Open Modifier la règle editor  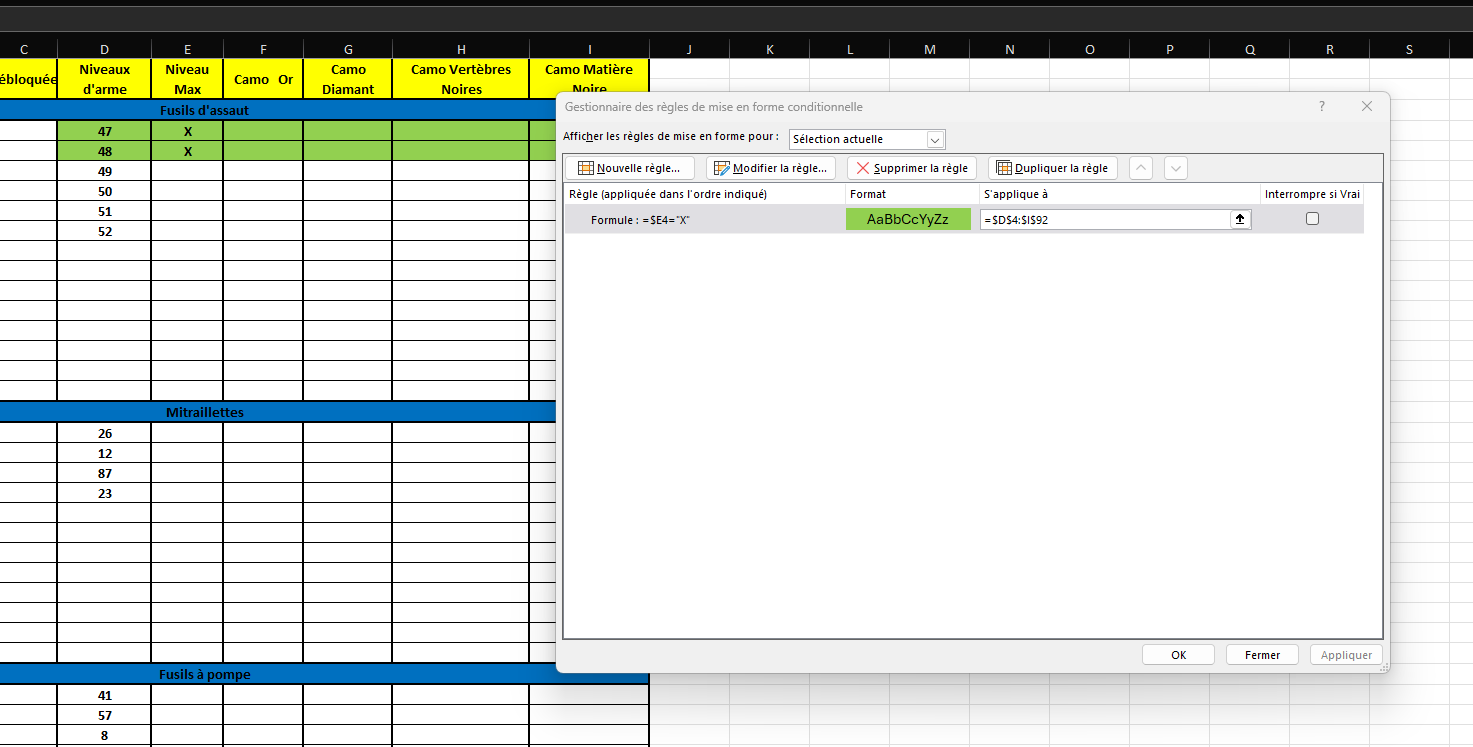(x=770, y=168)
